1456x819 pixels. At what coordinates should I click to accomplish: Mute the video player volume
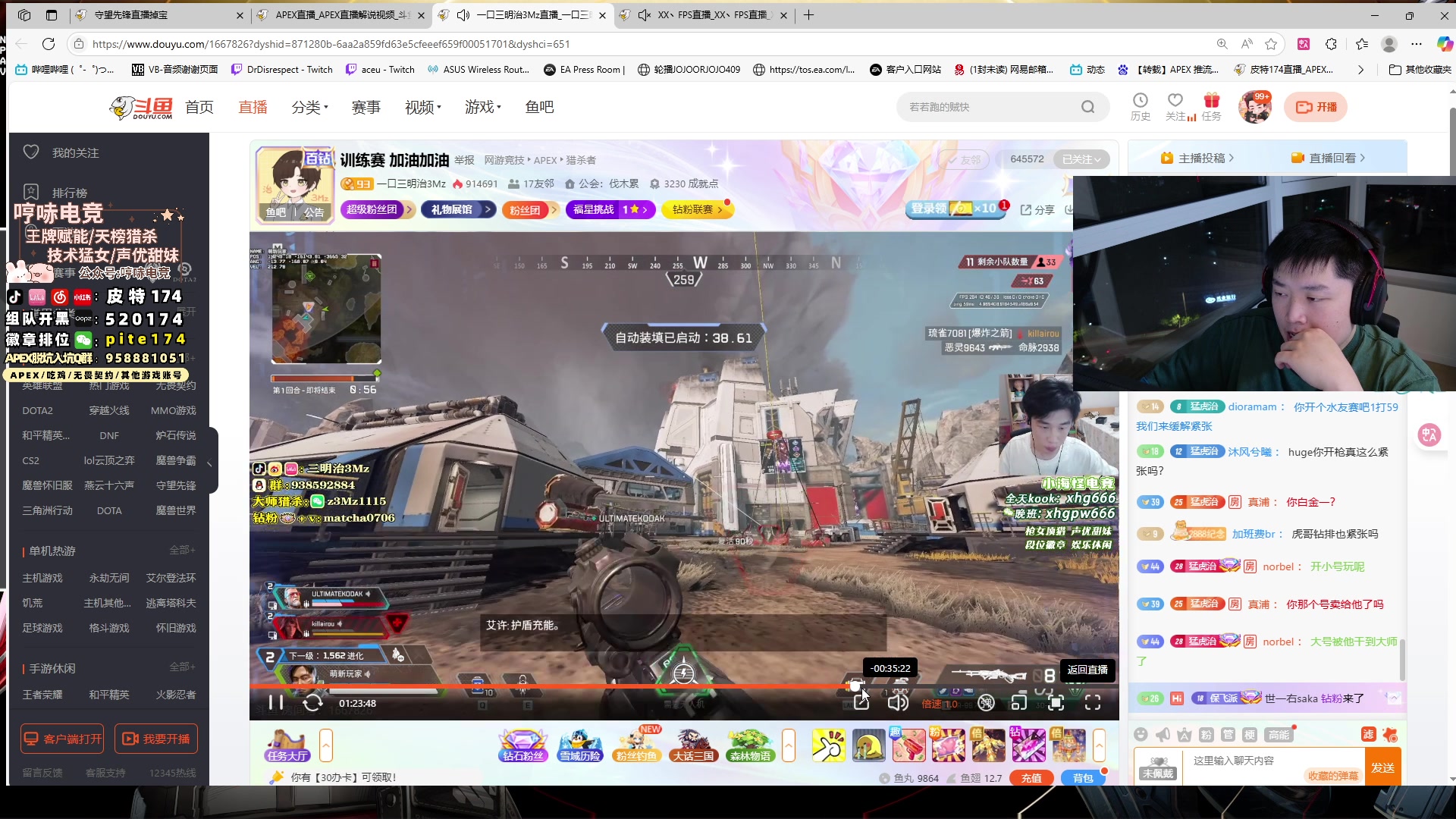click(898, 703)
